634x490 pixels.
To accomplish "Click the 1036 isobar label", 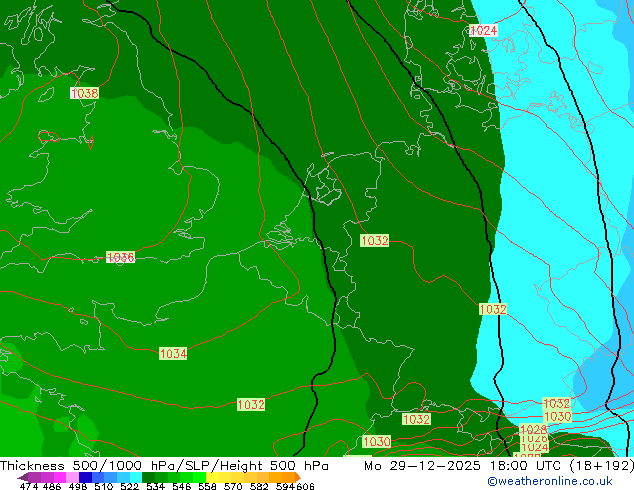I will [120, 257].
